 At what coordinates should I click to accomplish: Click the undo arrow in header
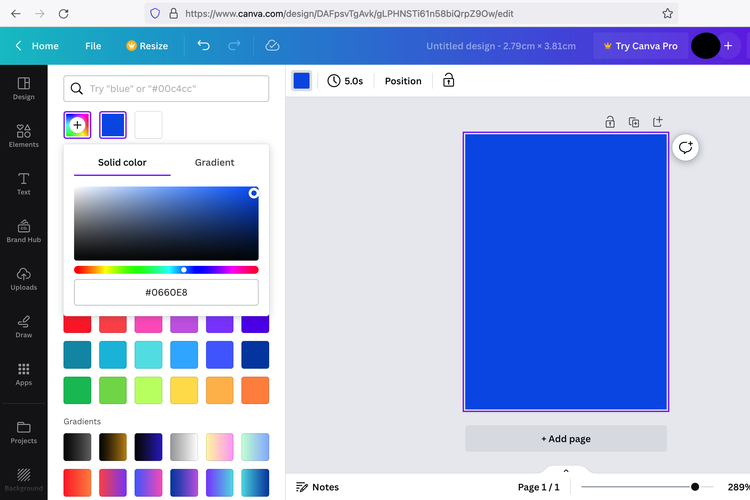[204, 46]
